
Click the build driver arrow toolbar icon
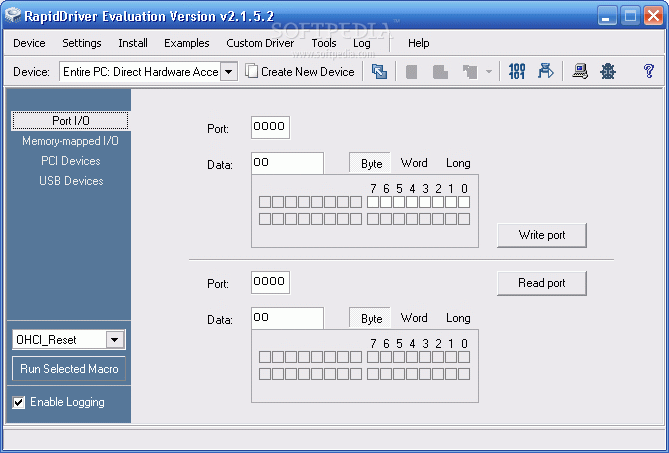tap(545, 71)
